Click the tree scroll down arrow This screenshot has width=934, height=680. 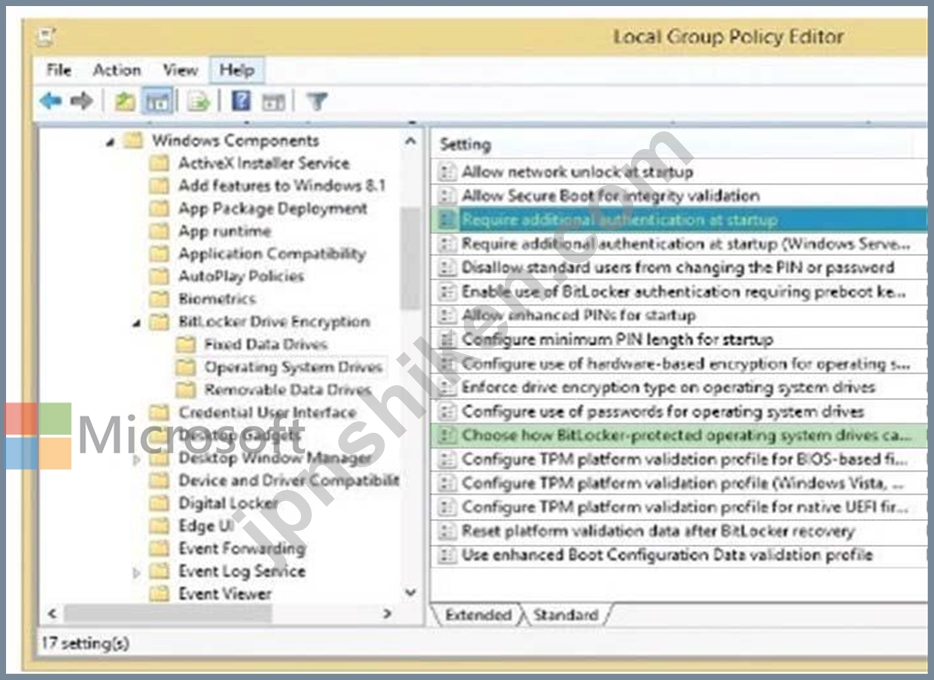pos(410,592)
